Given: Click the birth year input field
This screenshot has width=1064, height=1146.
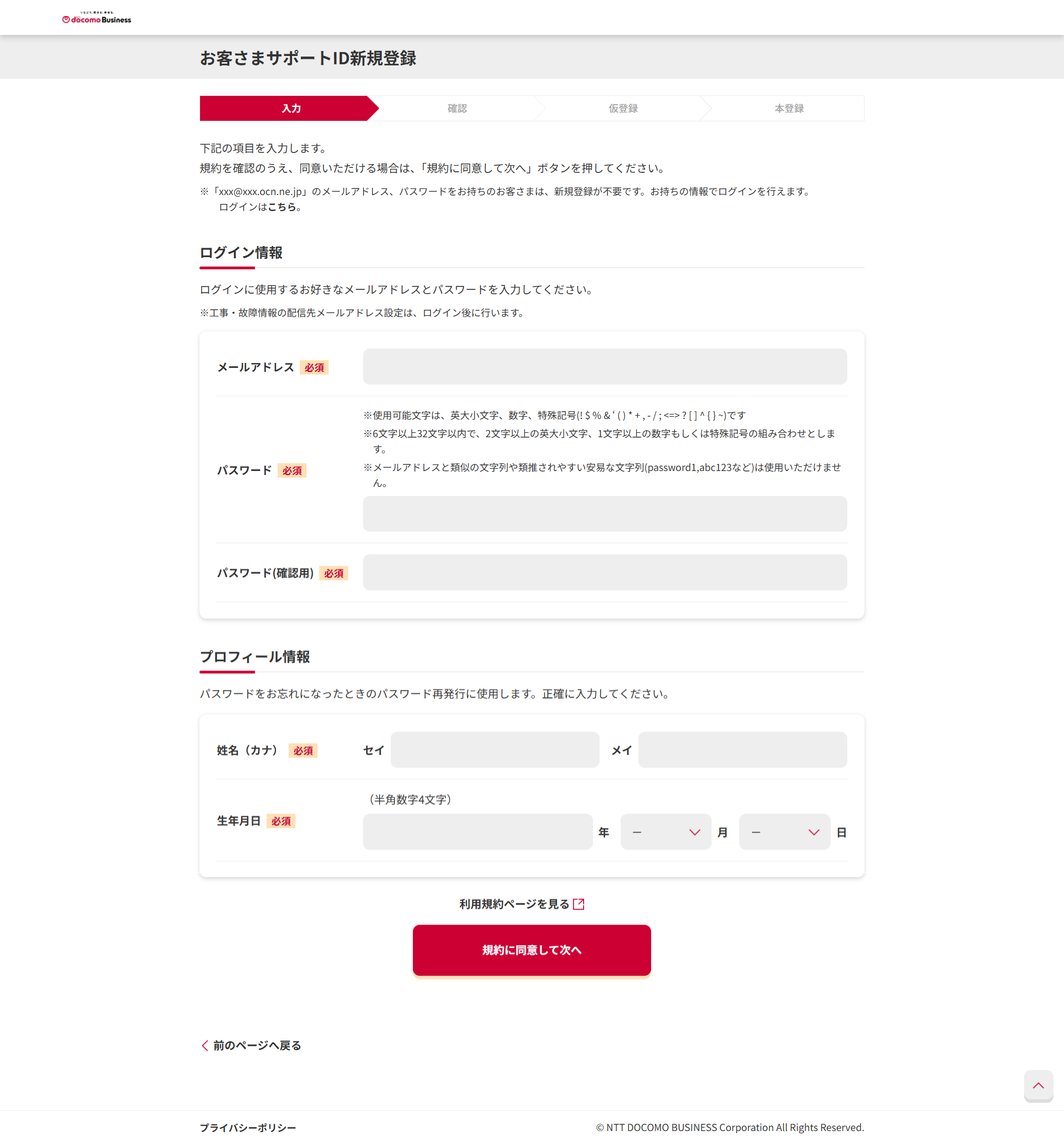Looking at the screenshot, I should pyautogui.click(x=477, y=832).
